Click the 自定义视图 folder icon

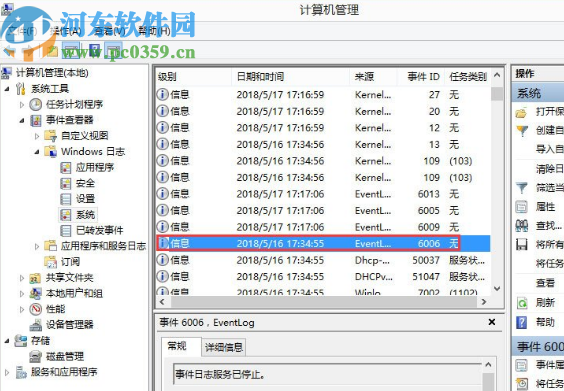pos(50,136)
